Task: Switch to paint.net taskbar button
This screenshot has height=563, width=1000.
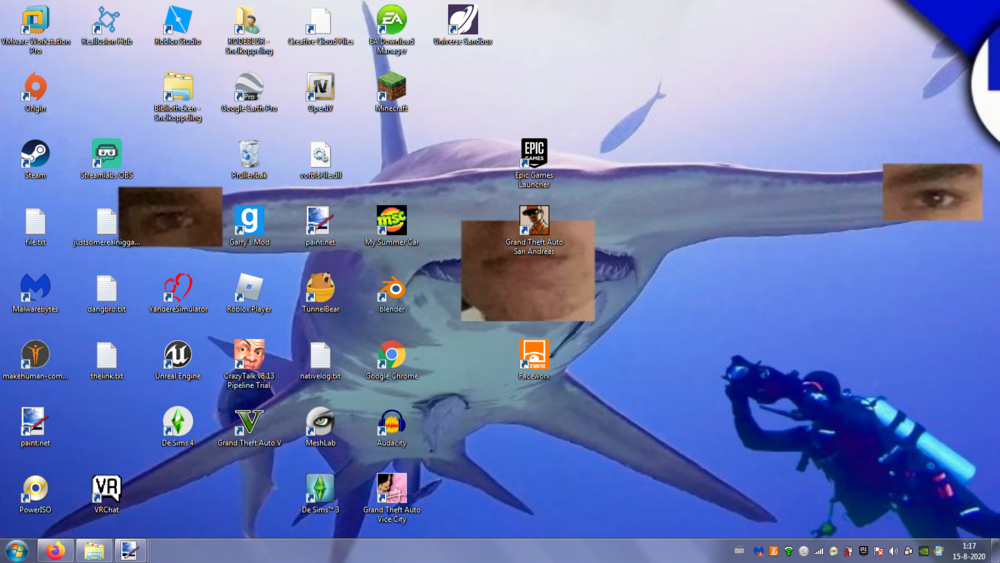Action: pyautogui.click(x=131, y=550)
